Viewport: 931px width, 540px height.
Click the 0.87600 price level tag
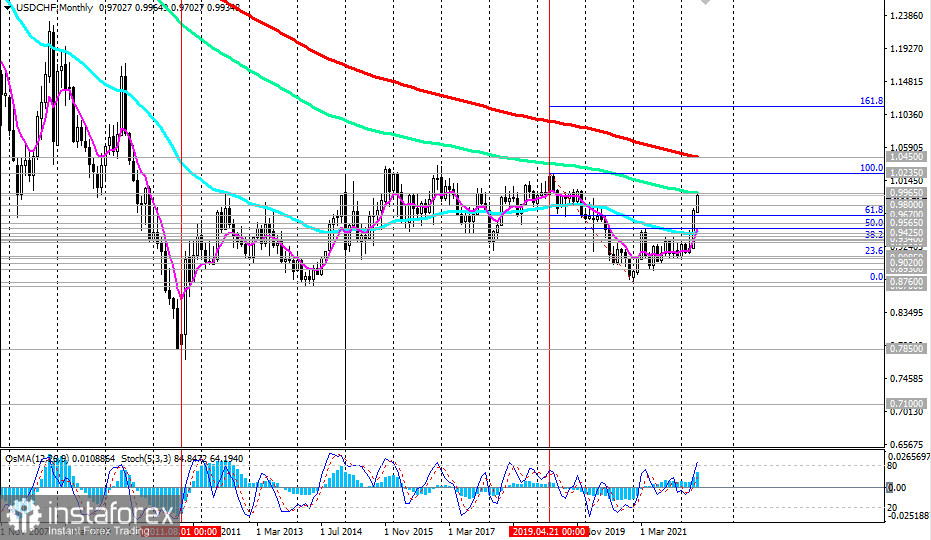907,284
